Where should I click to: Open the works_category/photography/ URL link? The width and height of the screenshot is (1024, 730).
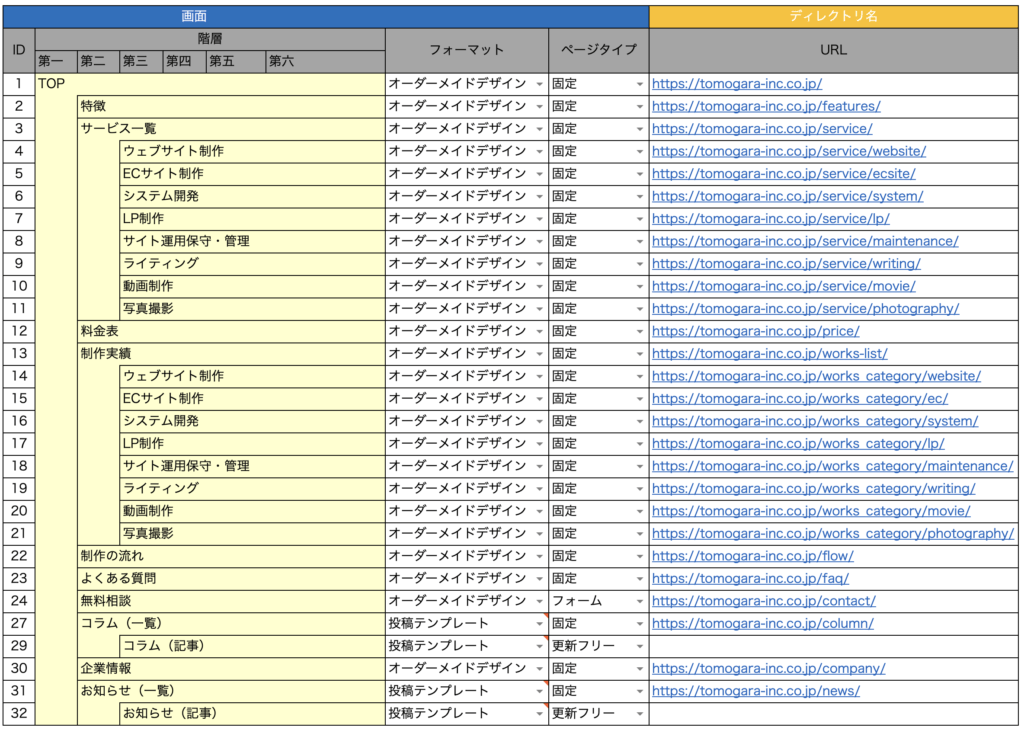833,533
